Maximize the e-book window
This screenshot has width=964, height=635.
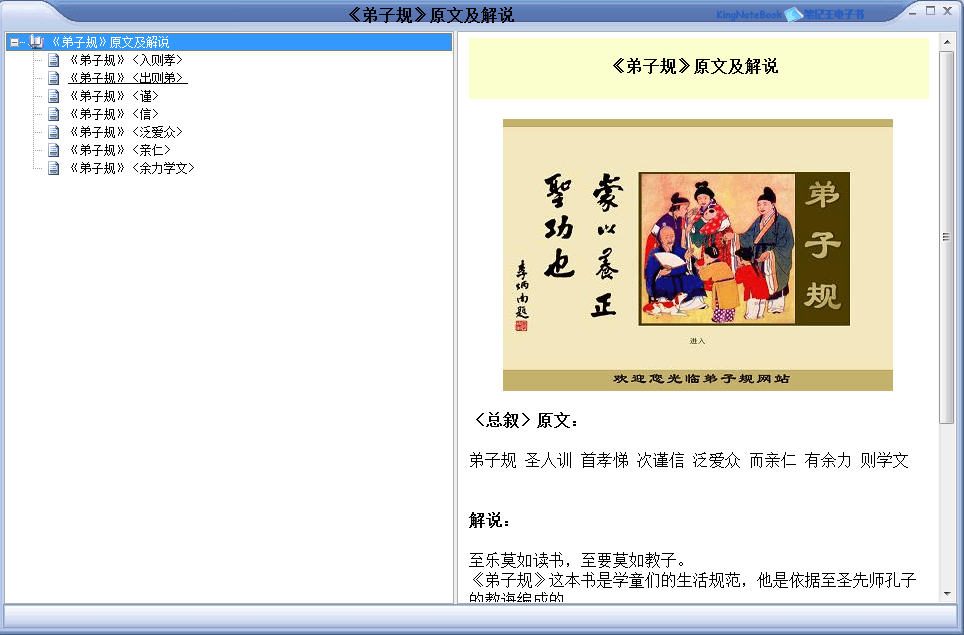[930, 11]
